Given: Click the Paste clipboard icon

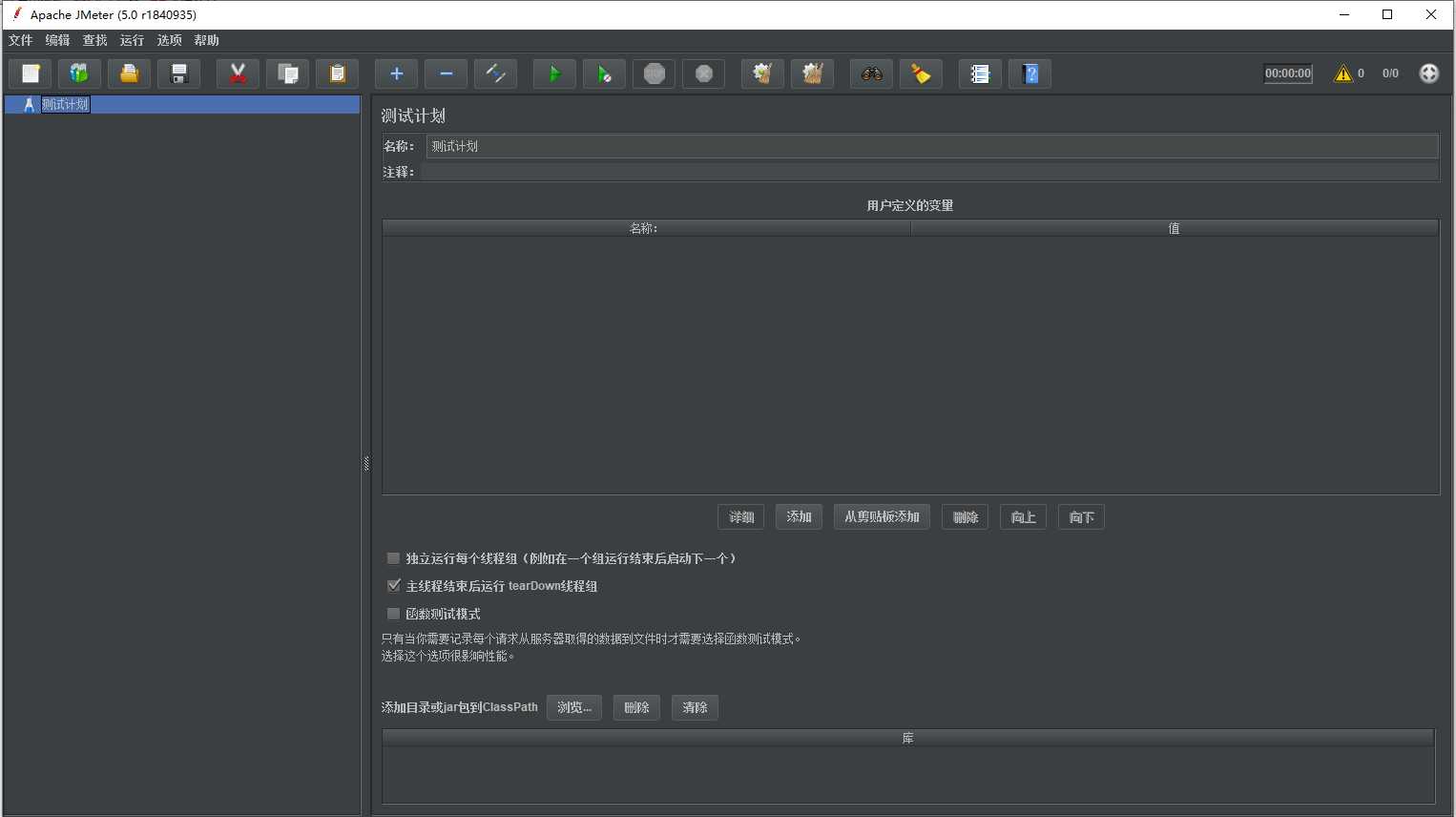Looking at the screenshot, I should [337, 73].
